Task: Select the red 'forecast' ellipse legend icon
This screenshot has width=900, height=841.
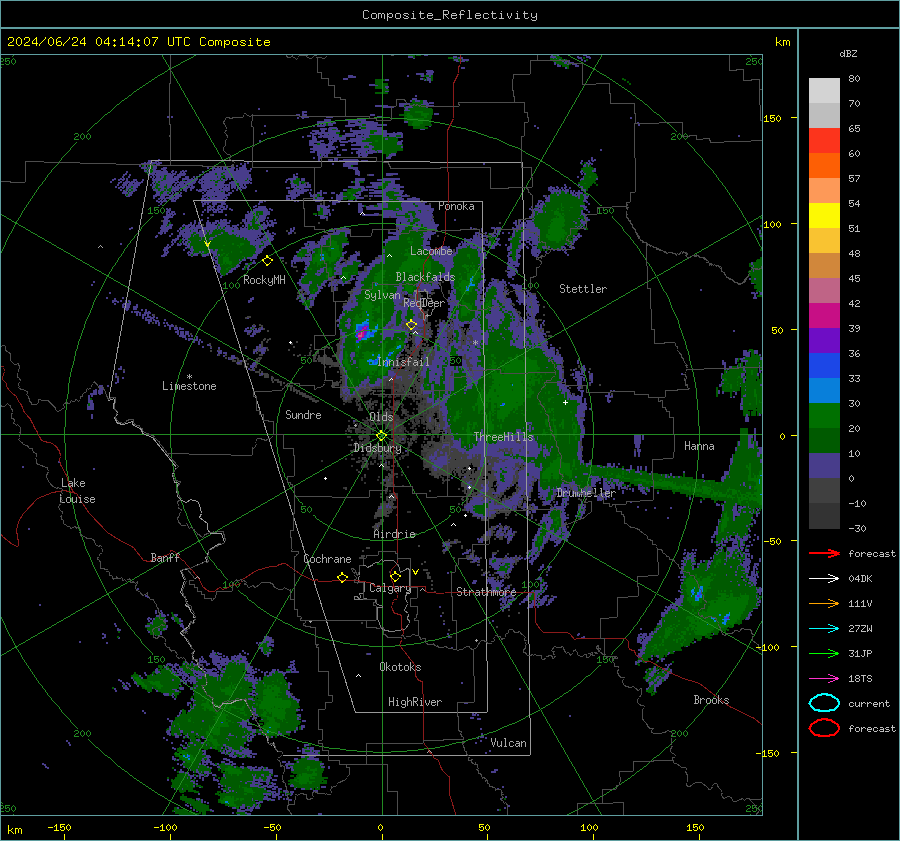Action: (824, 728)
